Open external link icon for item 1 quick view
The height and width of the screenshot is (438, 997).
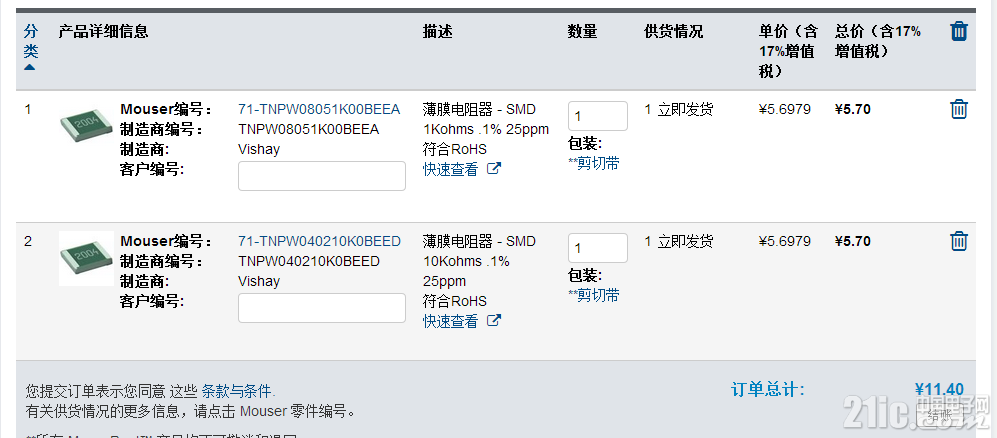coord(493,169)
